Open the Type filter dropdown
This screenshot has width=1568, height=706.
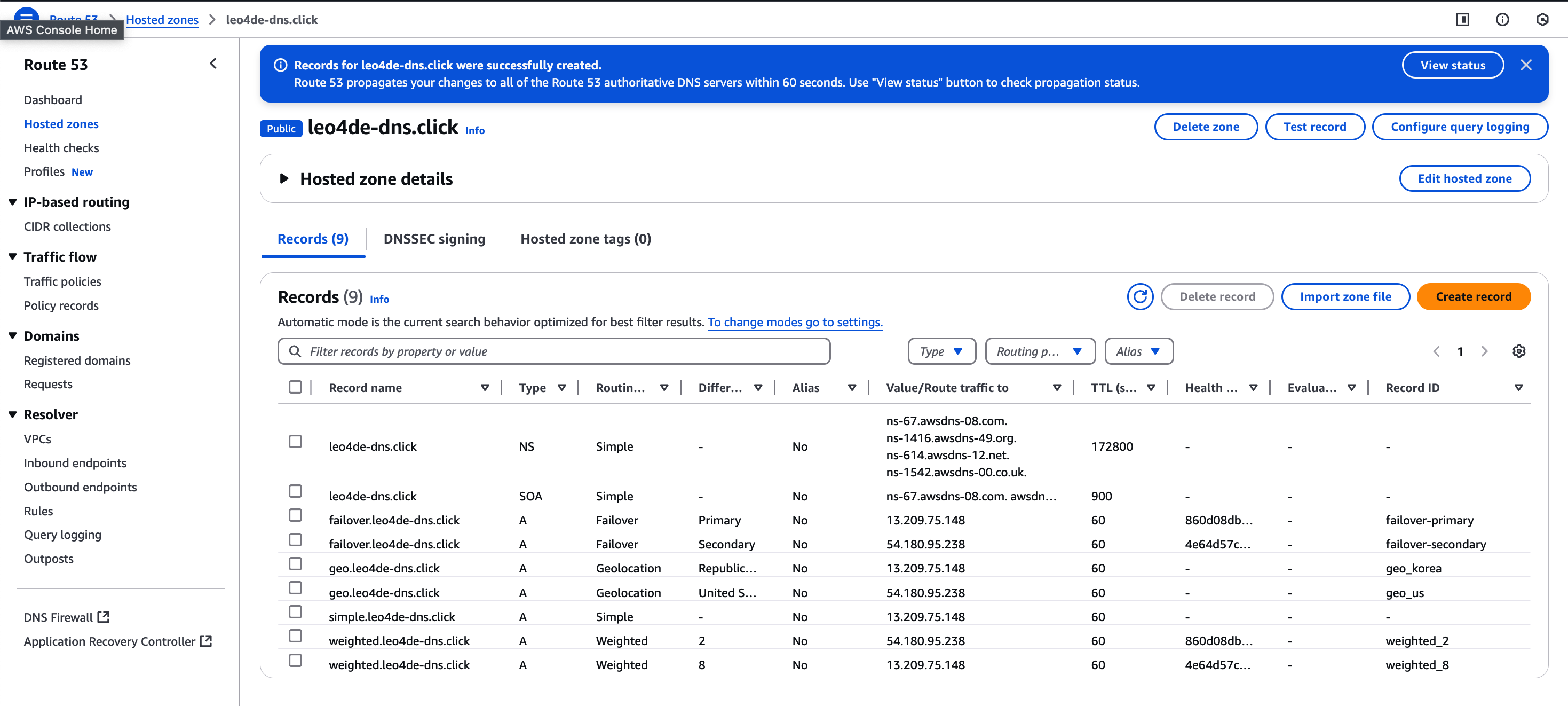point(941,351)
